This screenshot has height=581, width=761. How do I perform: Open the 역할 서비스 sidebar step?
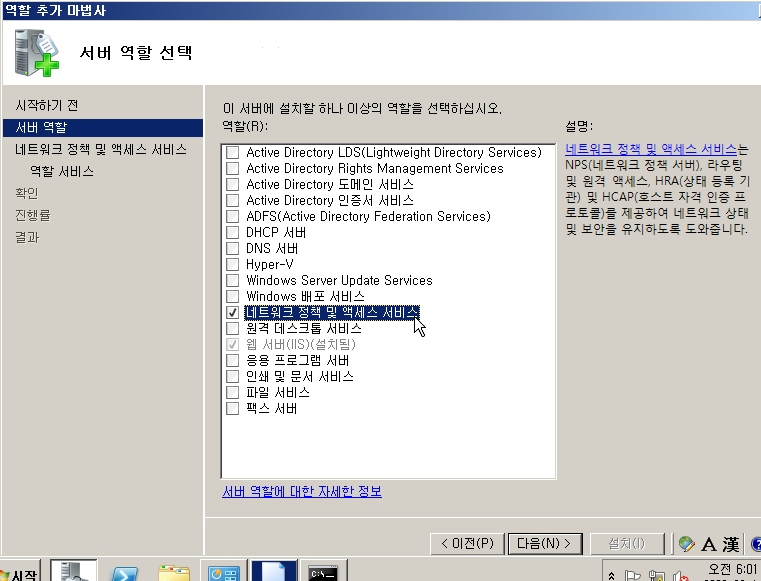pyautogui.click(x=62, y=171)
